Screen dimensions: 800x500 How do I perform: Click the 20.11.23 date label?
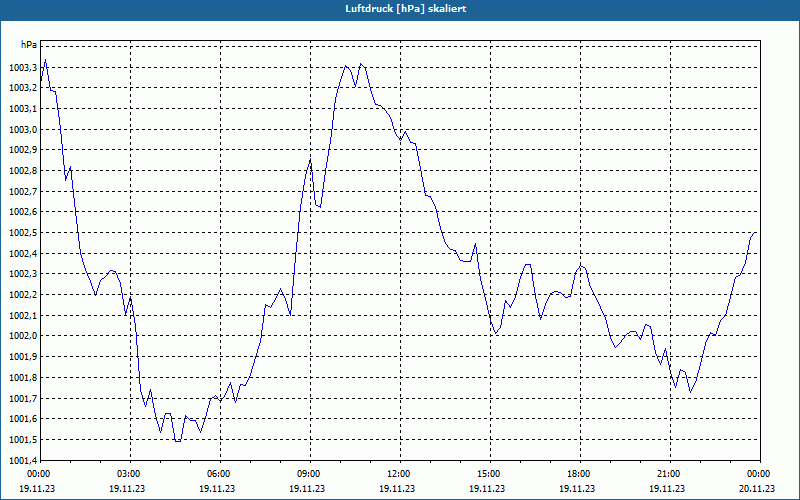[x=757, y=488]
